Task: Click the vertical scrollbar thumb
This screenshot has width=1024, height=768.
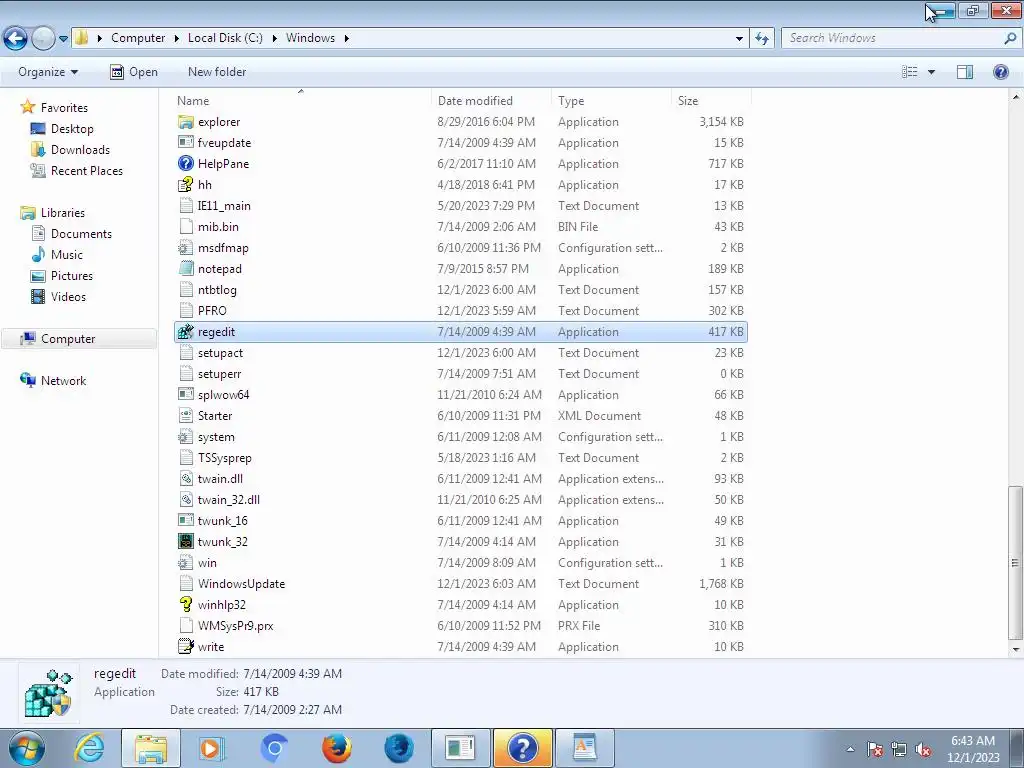Action: coord(1015,563)
